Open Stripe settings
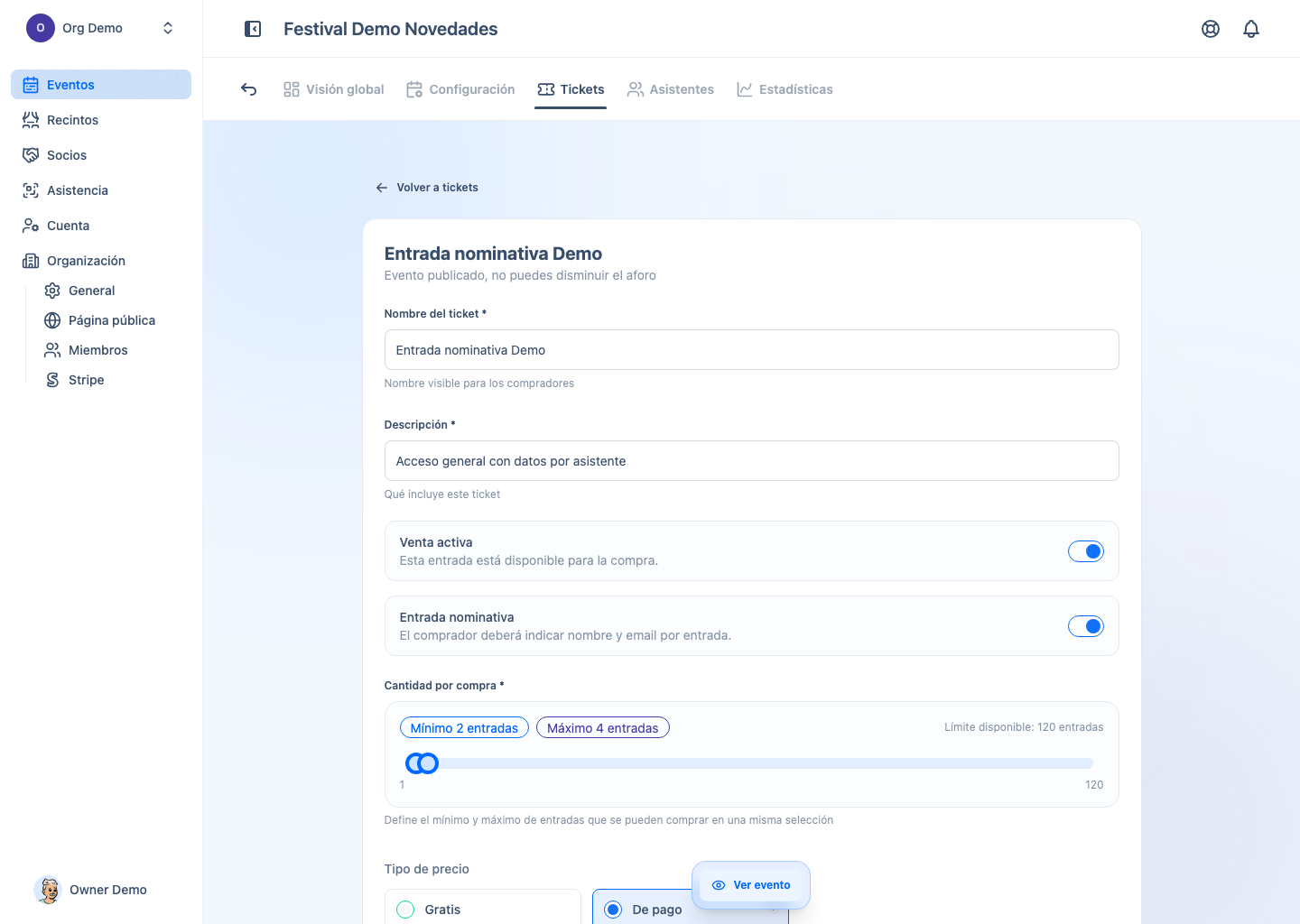 point(112,380)
